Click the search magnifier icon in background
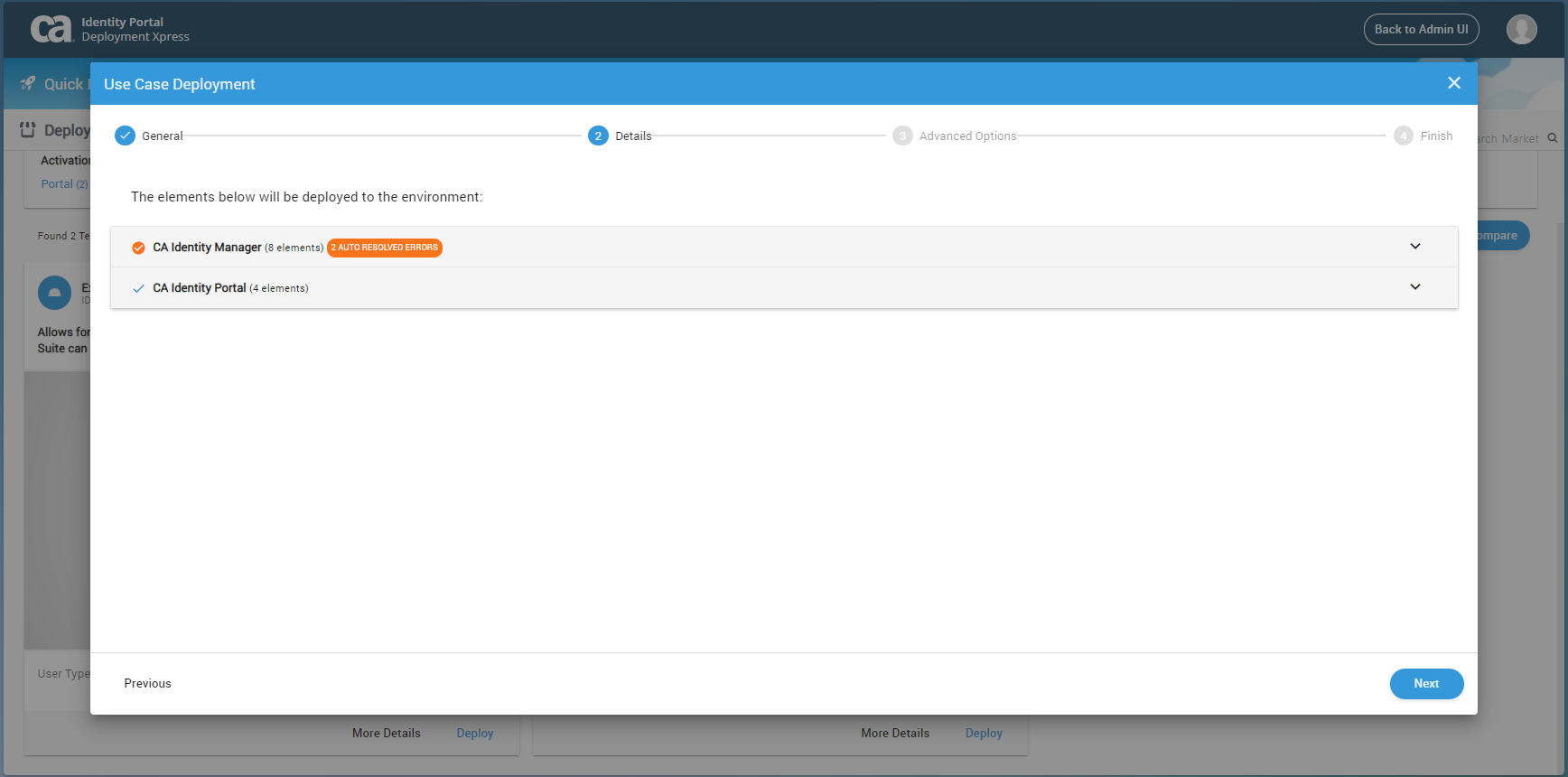Screen dimensions: 1568x777 pos(1552,138)
